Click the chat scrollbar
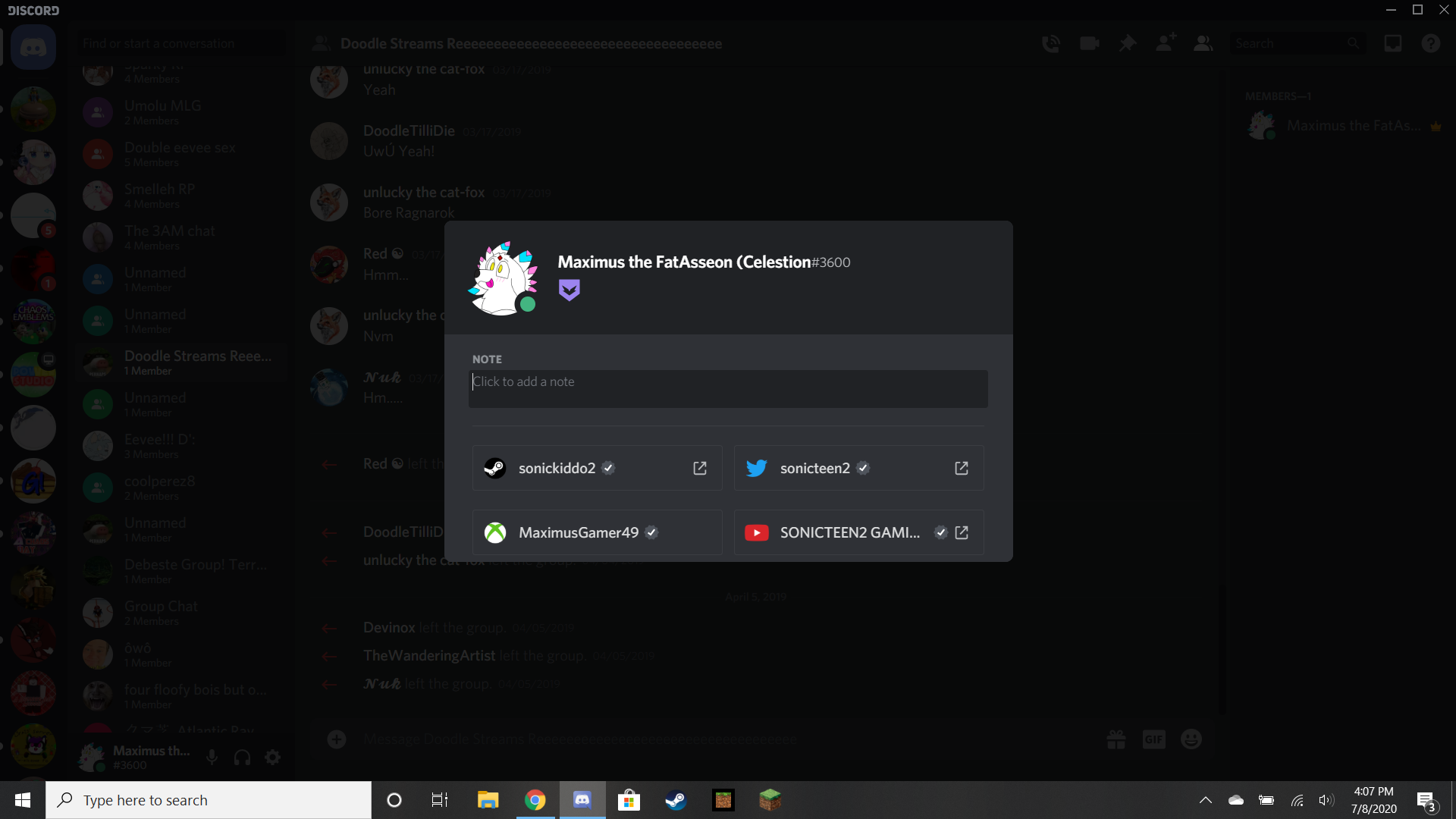This screenshot has width=1456, height=819. click(x=1222, y=648)
